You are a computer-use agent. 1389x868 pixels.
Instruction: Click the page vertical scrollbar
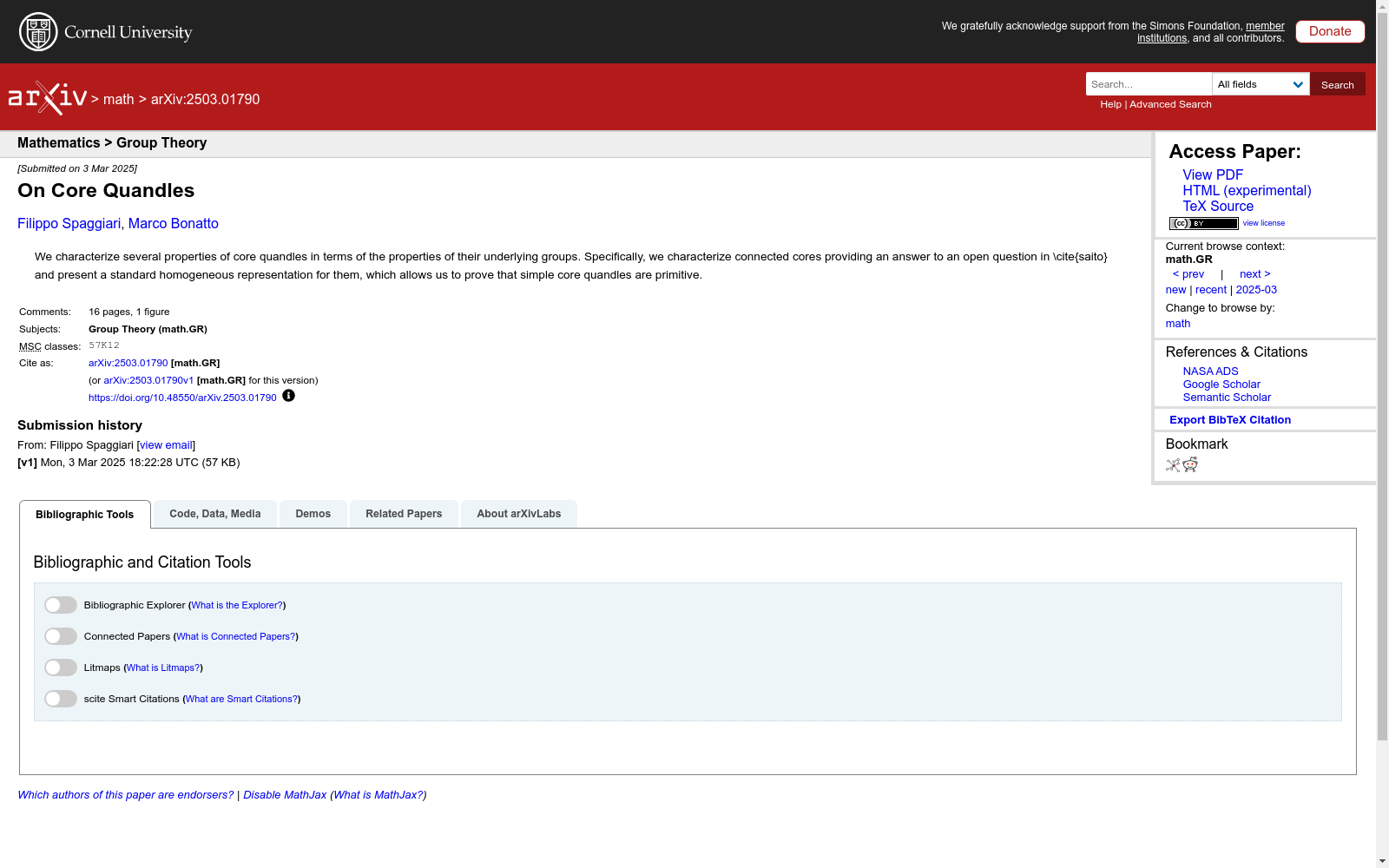point(1383,377)
